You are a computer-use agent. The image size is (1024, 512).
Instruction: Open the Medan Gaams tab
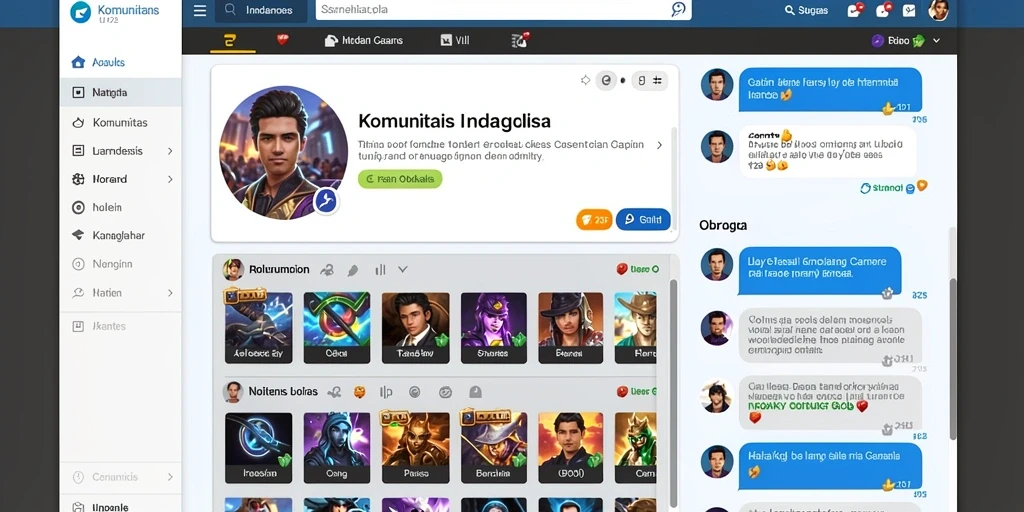tap(364, 40)
